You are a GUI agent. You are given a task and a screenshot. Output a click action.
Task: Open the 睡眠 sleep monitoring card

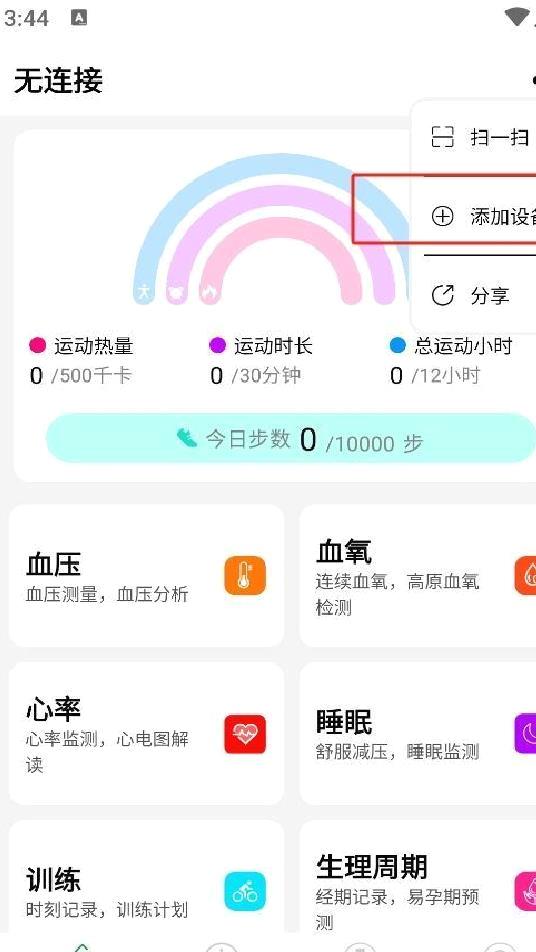(x=418, y=733)
